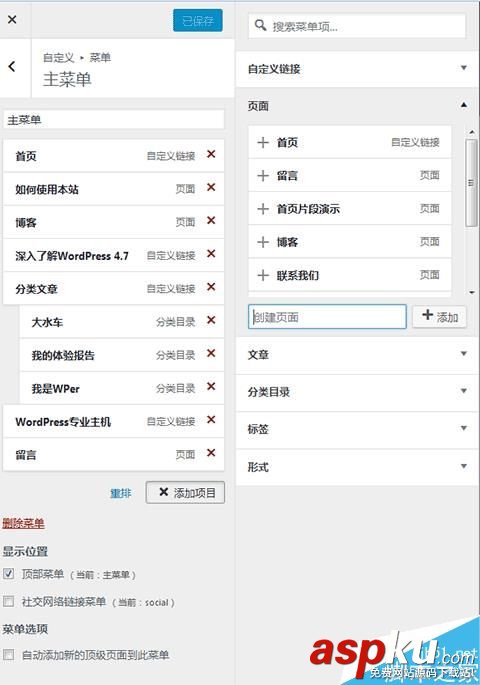480x685 pixels.
Task: Expand the 分类目录 section
Action: (x=357, y=392)
